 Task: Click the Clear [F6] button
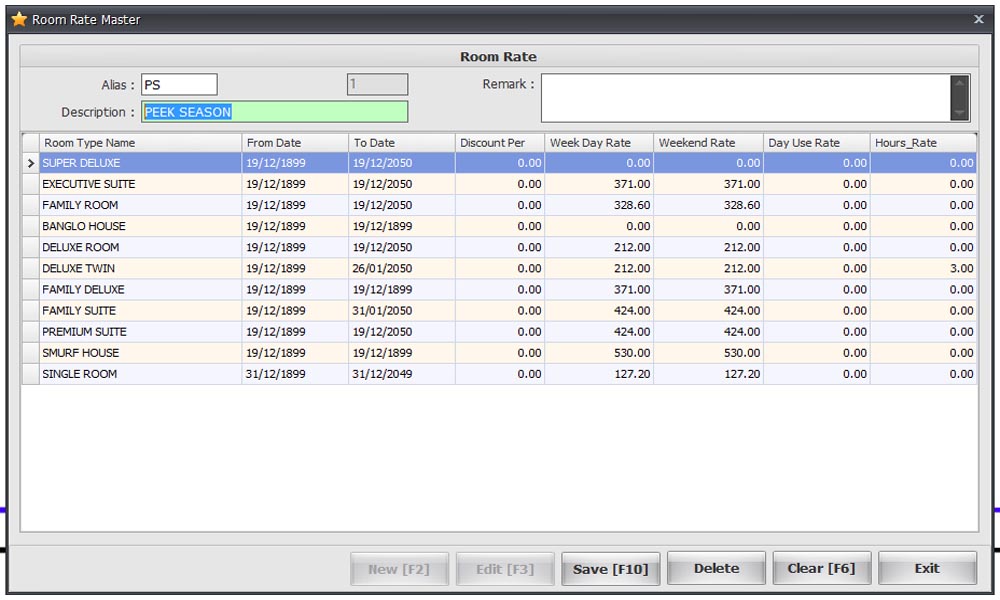click(x=821, y=568)
